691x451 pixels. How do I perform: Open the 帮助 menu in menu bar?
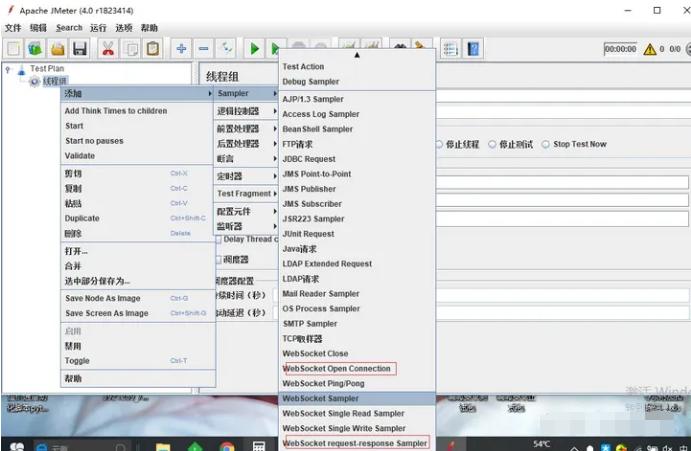point(149,28)
